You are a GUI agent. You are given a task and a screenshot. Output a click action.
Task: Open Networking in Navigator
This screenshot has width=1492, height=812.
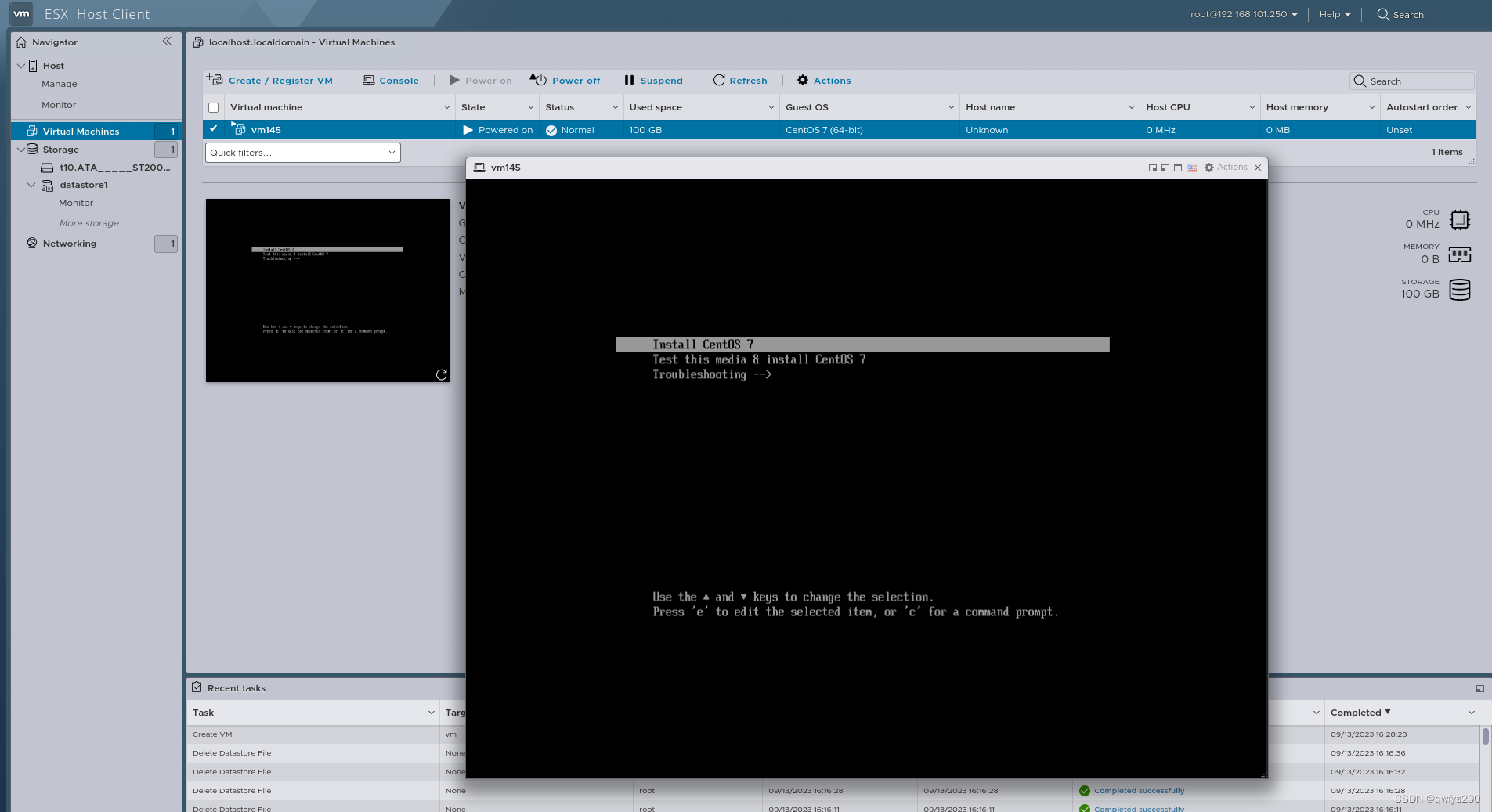(x=70, y=244)
